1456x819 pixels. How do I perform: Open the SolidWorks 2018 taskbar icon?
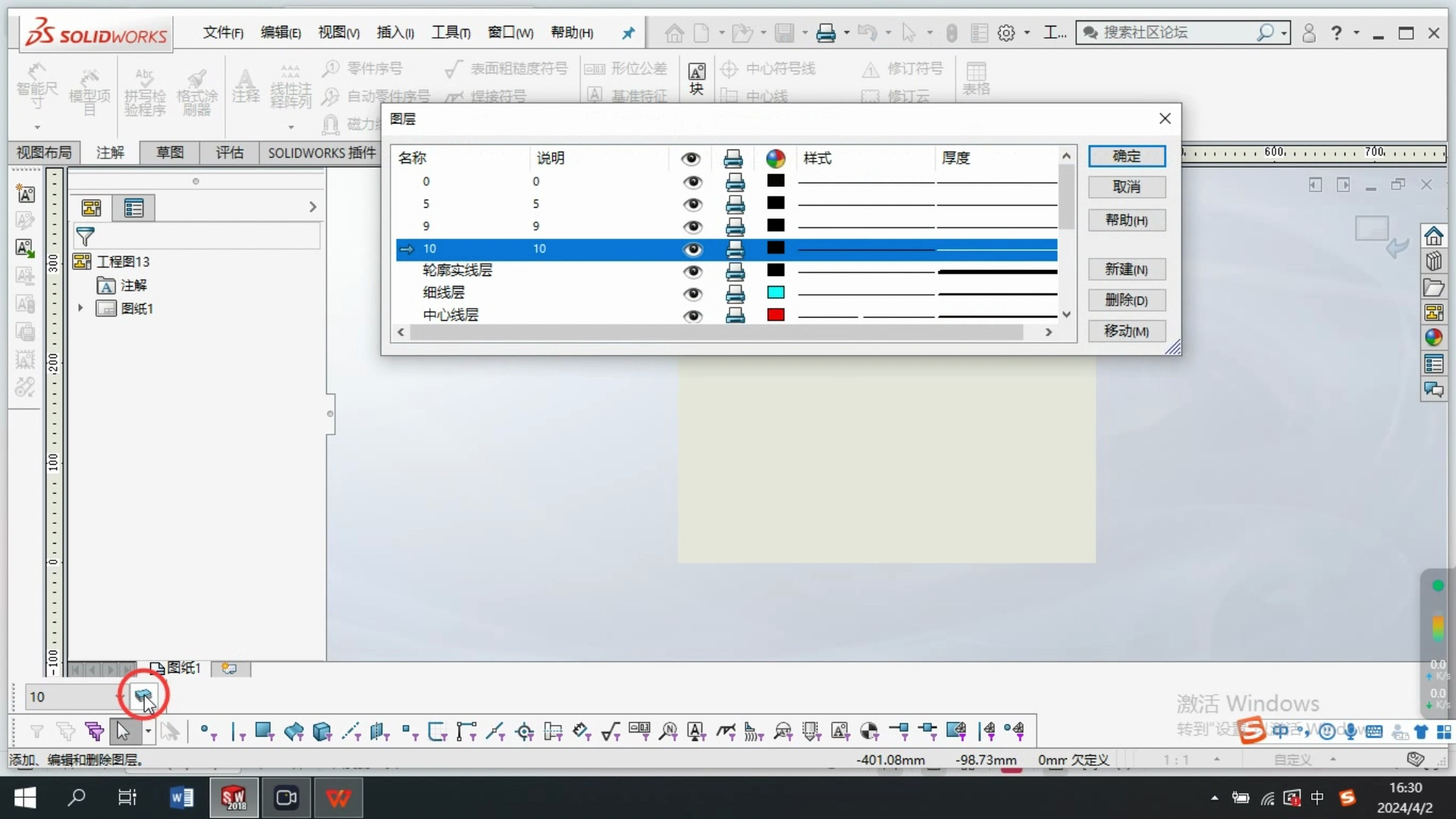234,798
